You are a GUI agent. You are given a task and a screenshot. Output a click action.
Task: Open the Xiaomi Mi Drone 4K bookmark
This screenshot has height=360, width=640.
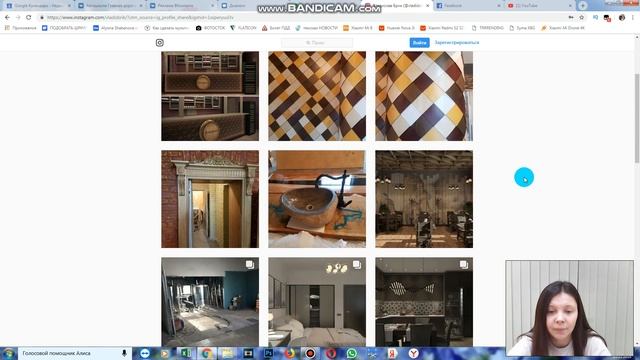tap(562, 28)
